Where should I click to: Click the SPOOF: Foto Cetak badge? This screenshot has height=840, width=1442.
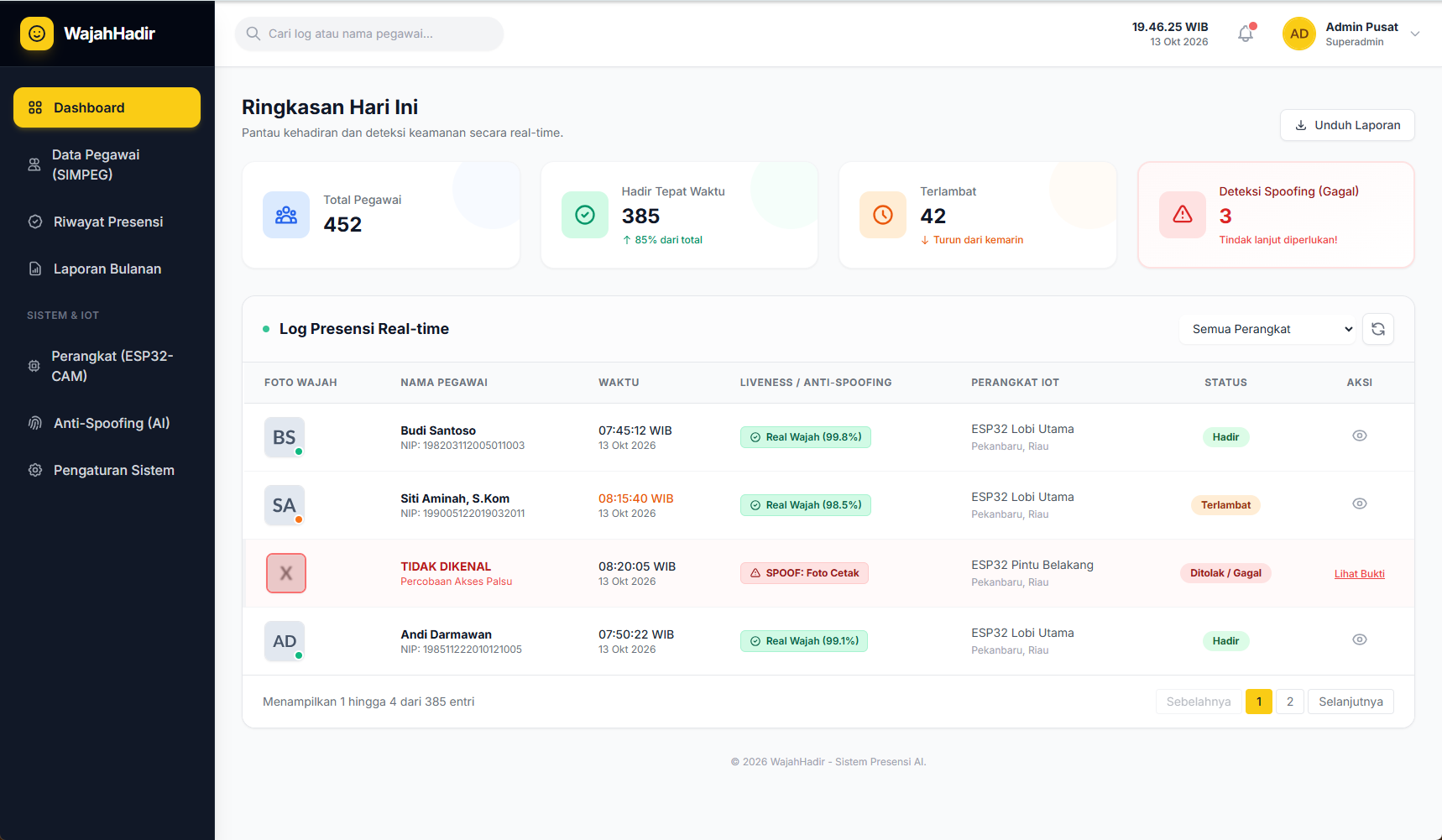pos(804,573)
